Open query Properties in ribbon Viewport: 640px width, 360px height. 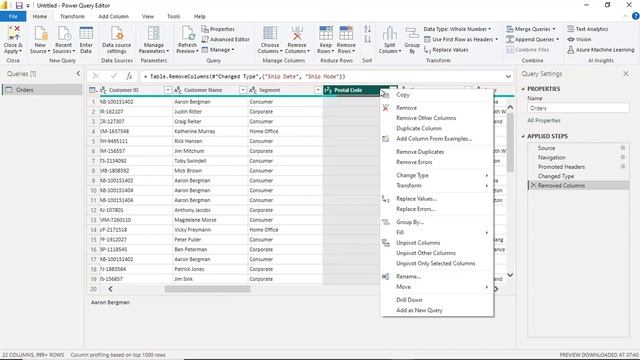pos(218,29)
